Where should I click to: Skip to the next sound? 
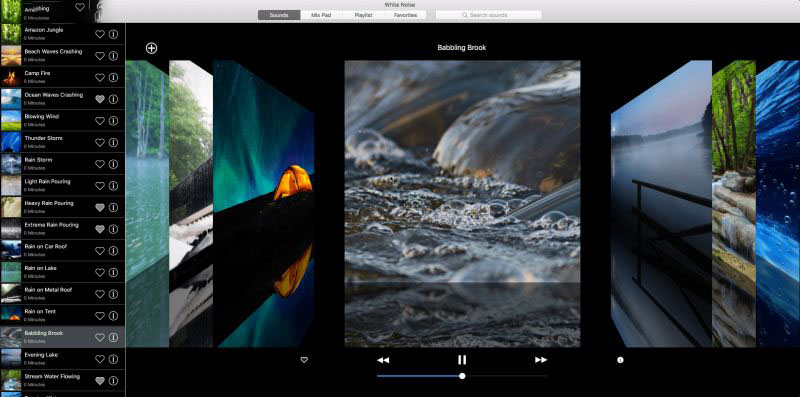coord(541,360)
